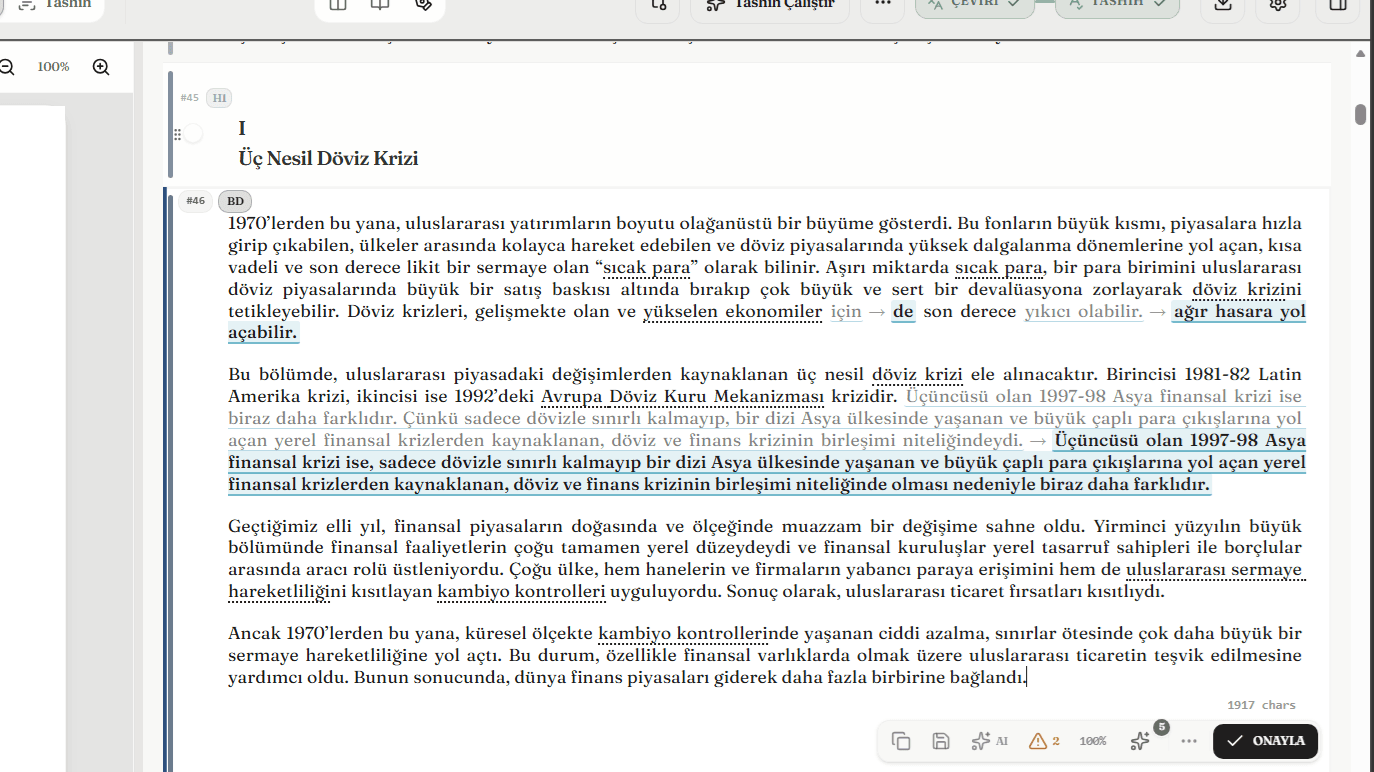Click the #46 segment number
Image resolution: width=1374 pixels, height=772 pixels.
point(195,201)
